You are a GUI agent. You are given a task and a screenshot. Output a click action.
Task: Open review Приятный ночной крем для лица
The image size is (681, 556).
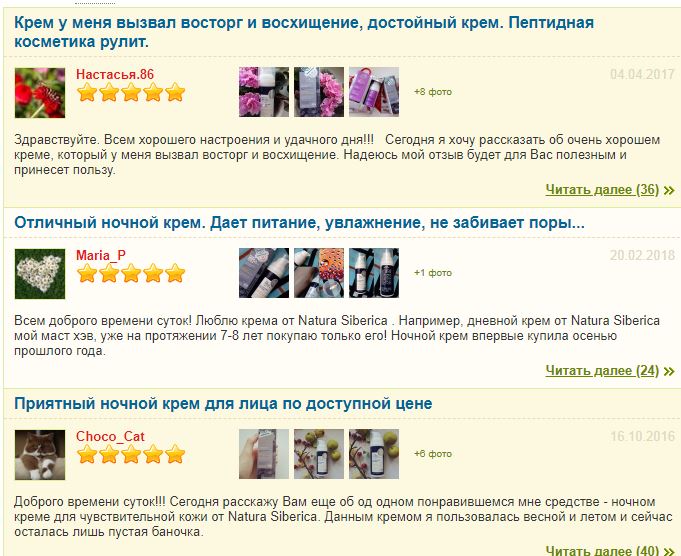pyautogui.click(x=223, y=404)
